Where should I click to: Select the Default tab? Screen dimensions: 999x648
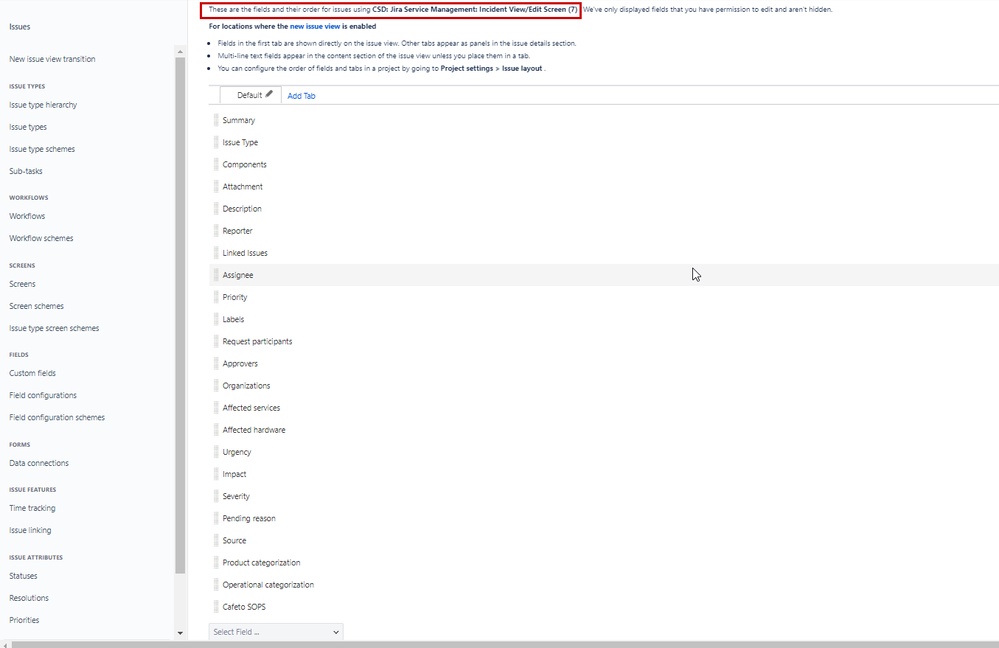(x=249, y=95)
